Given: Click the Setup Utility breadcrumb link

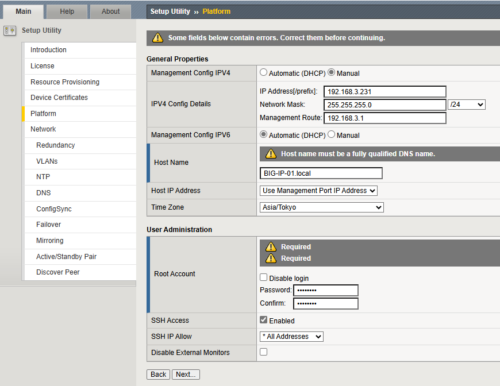Looking at the screenshot, I should coord(170,12).
